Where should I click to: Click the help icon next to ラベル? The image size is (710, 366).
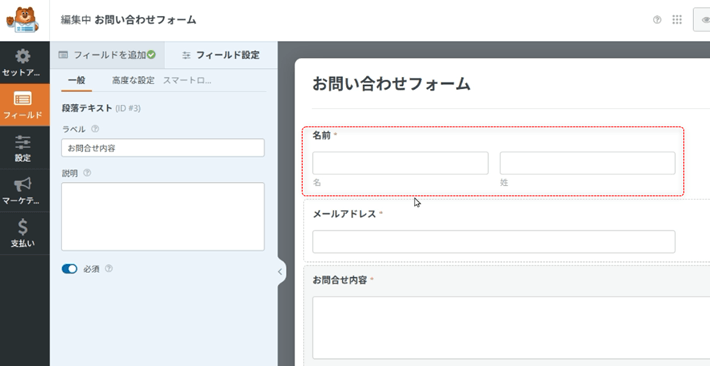(95, 129)
